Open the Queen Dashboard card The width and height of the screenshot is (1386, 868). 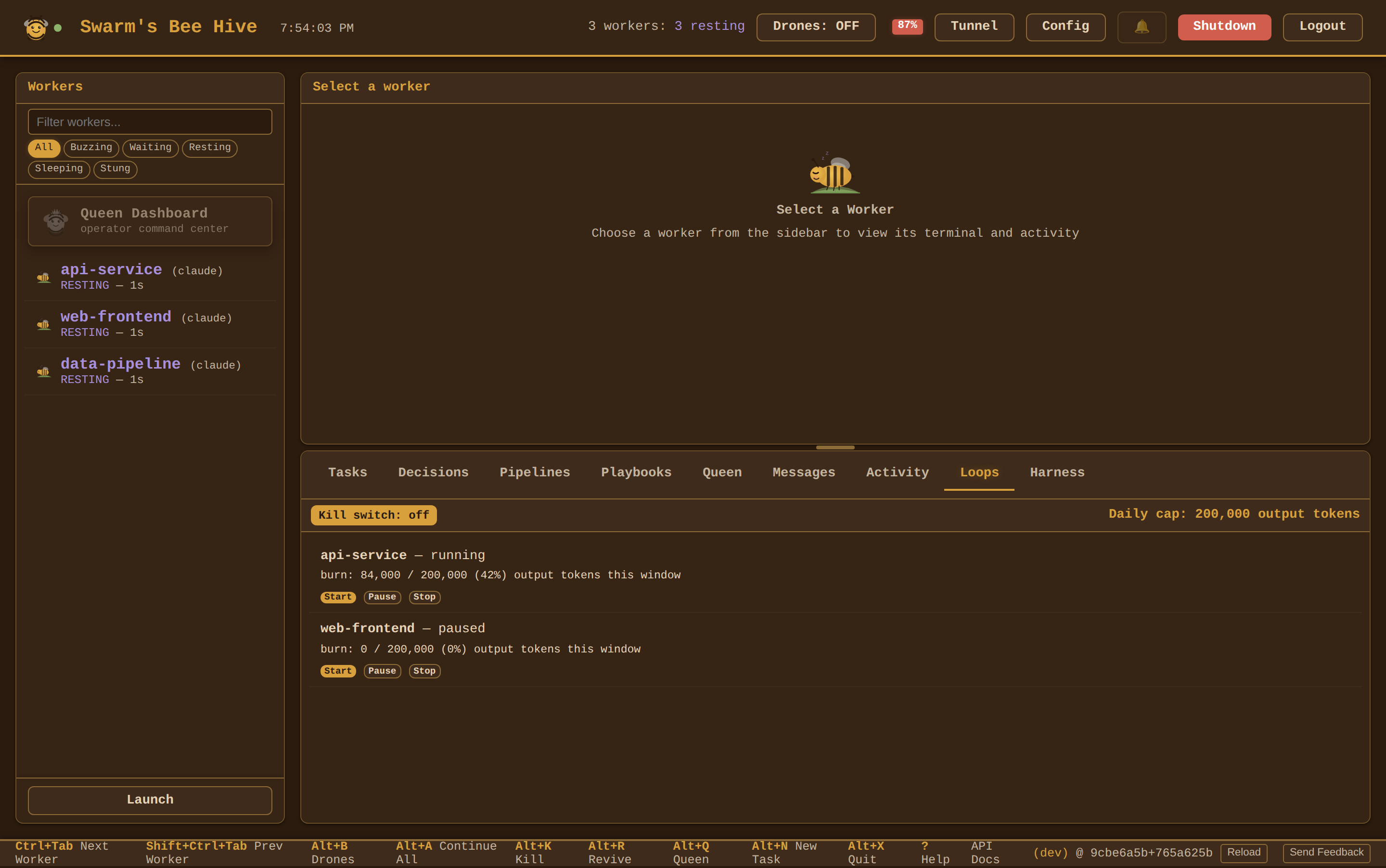pos(150,221)
